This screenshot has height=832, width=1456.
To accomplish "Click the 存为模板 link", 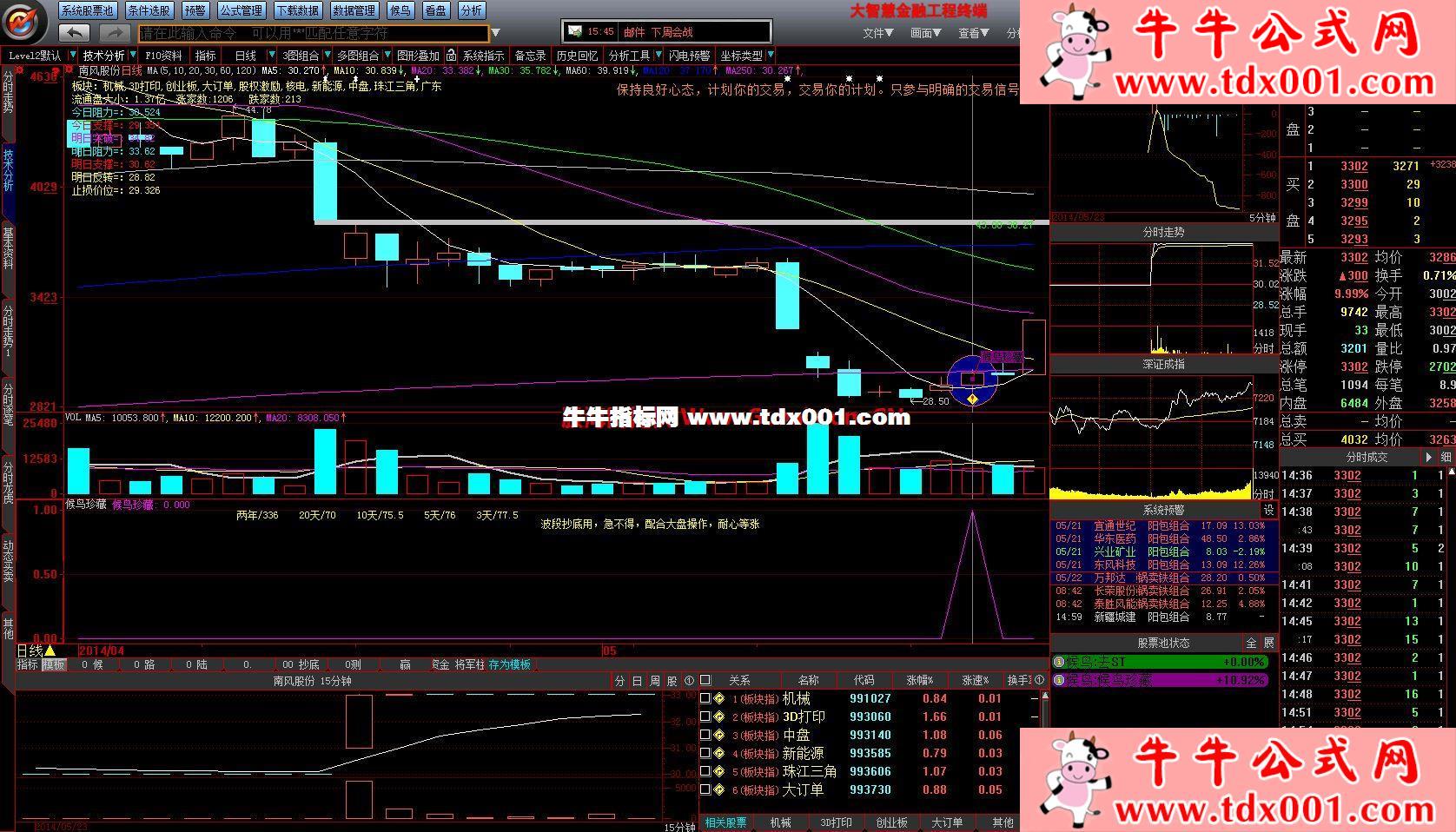I will pos(510,664).
